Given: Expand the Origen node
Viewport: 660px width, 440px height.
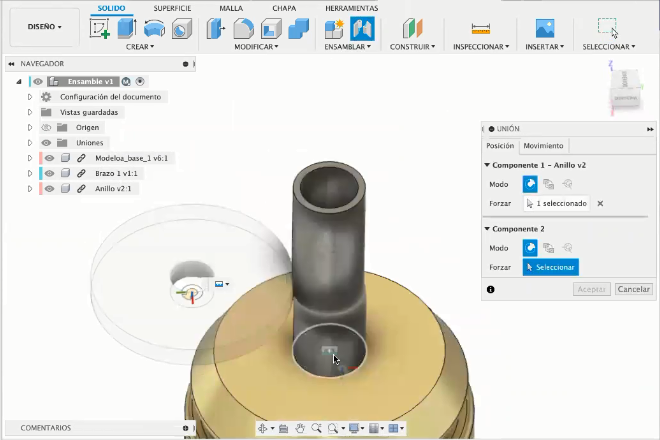Looking at the screenshot, I should [x=30, y=128].
